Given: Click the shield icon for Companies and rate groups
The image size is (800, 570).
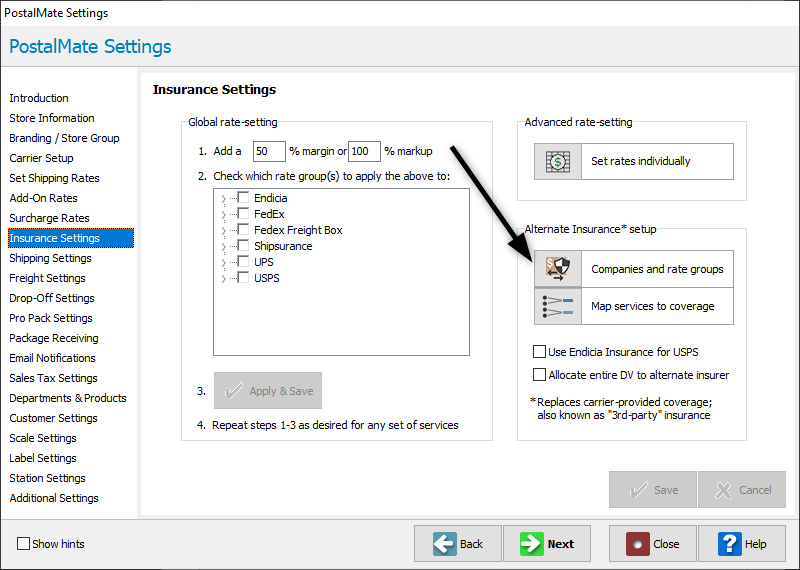Looking at the screenshot, I should 558,268.
